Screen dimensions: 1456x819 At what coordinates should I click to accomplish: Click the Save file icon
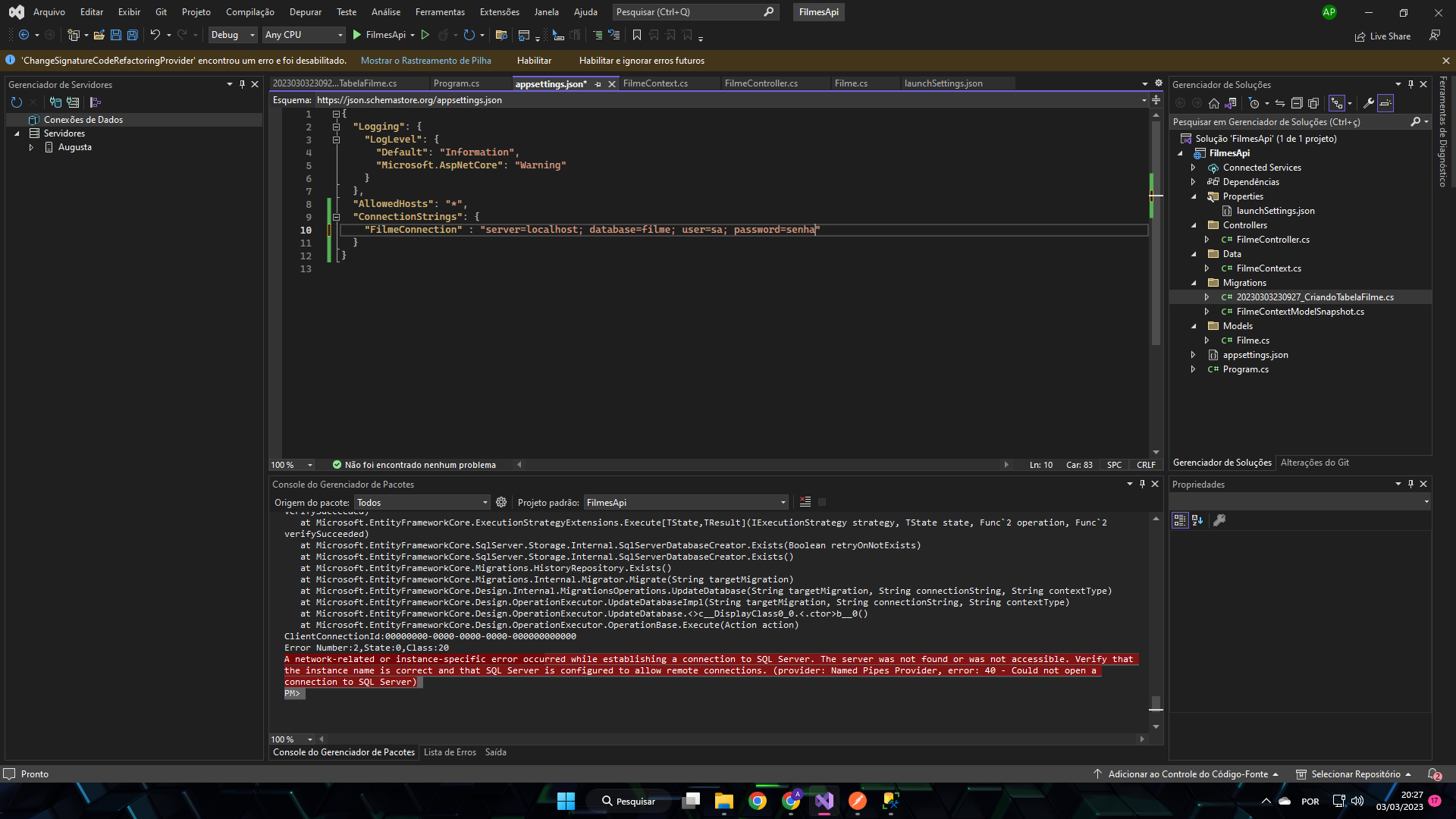point(116,35)
